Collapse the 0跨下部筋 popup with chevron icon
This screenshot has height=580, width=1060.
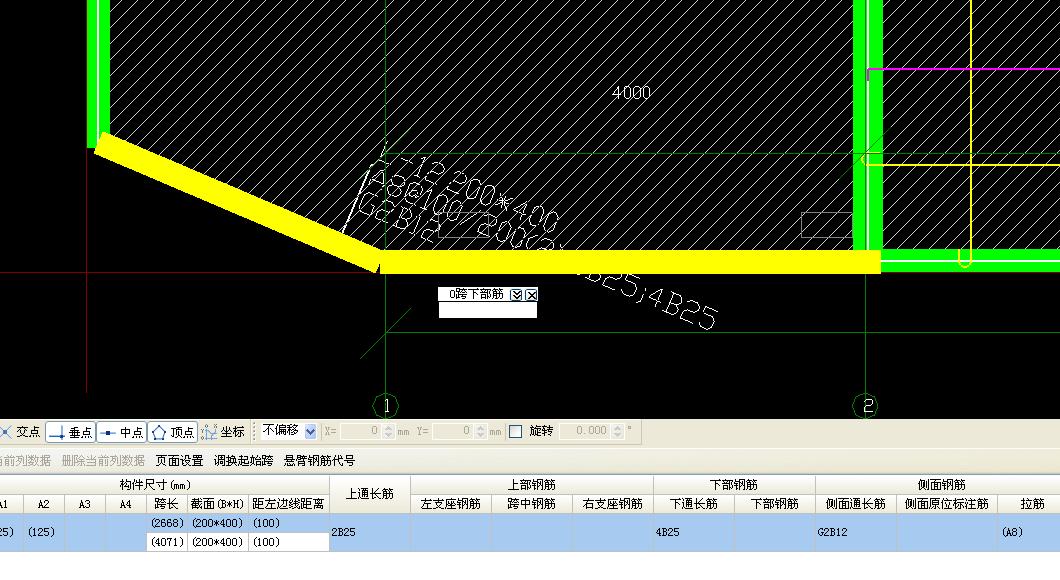[x=516, y=294]
